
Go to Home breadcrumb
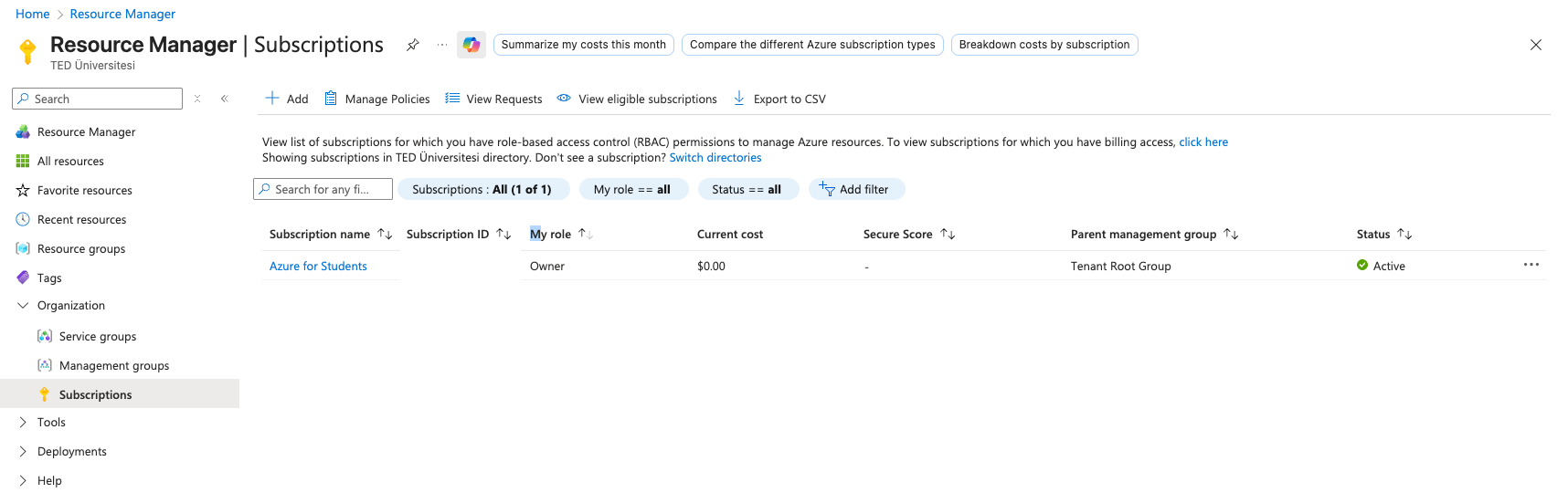[x=33, y=14]
